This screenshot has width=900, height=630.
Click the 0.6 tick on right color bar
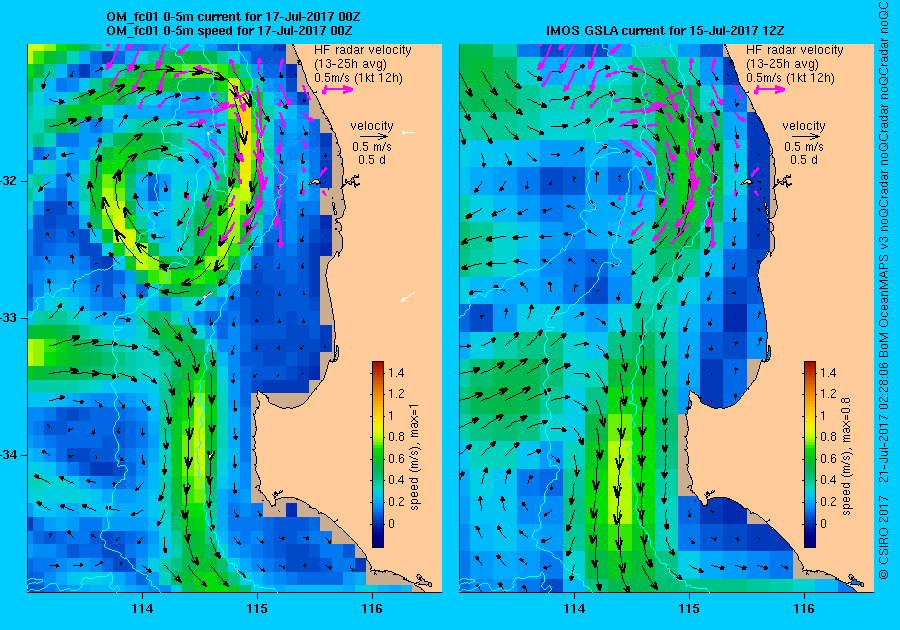coord(828,458)
